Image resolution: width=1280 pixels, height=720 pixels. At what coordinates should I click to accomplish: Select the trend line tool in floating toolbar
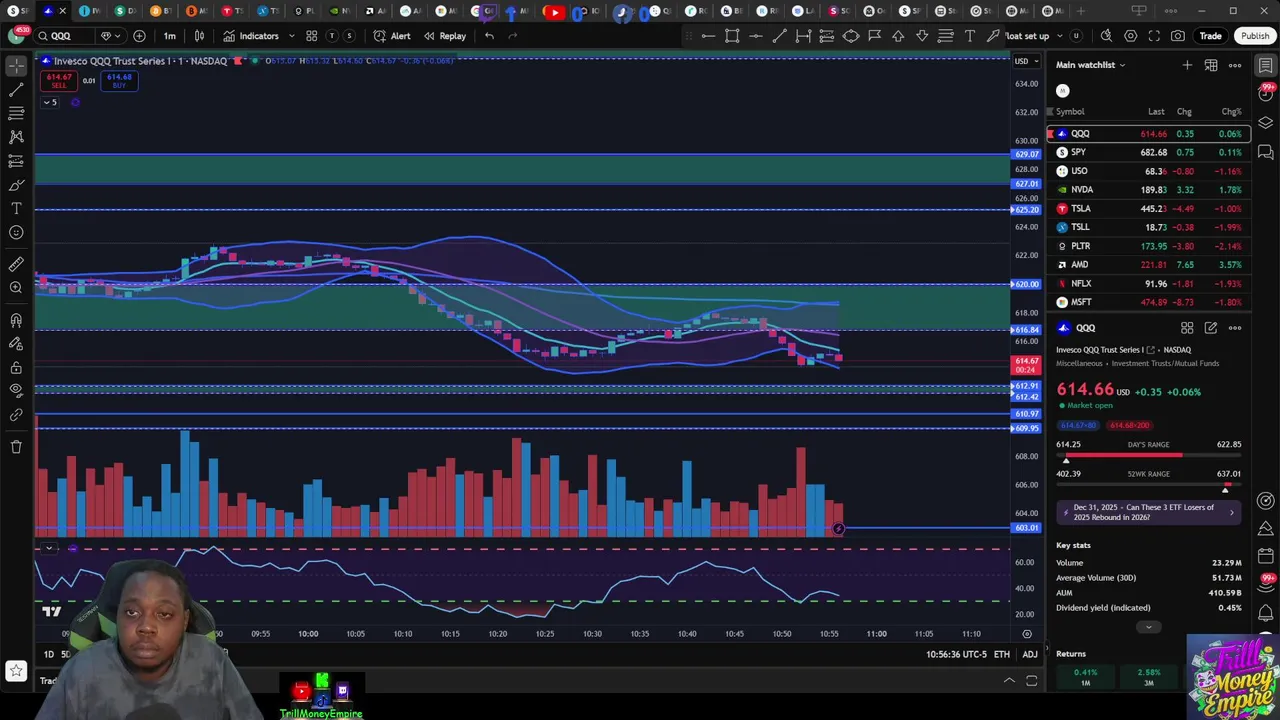(x=779, y=36)
